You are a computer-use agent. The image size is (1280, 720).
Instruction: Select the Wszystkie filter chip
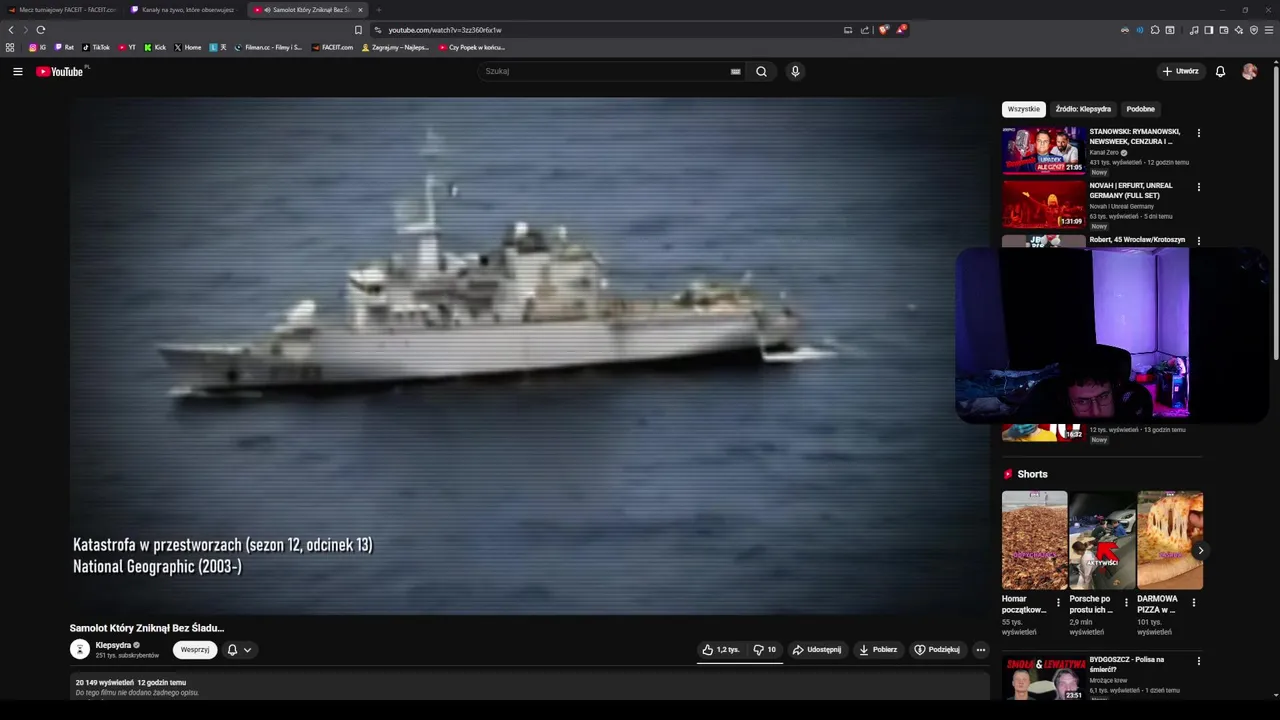[x=1023, y=109]
